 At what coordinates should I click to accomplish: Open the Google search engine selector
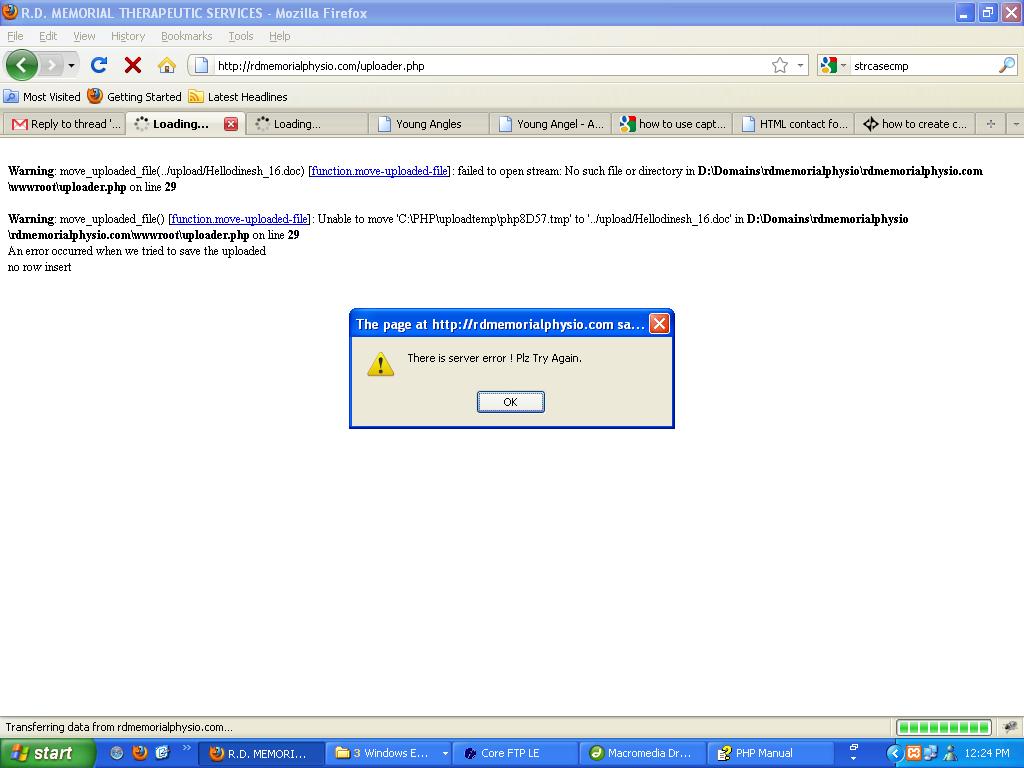click(833, 65)
